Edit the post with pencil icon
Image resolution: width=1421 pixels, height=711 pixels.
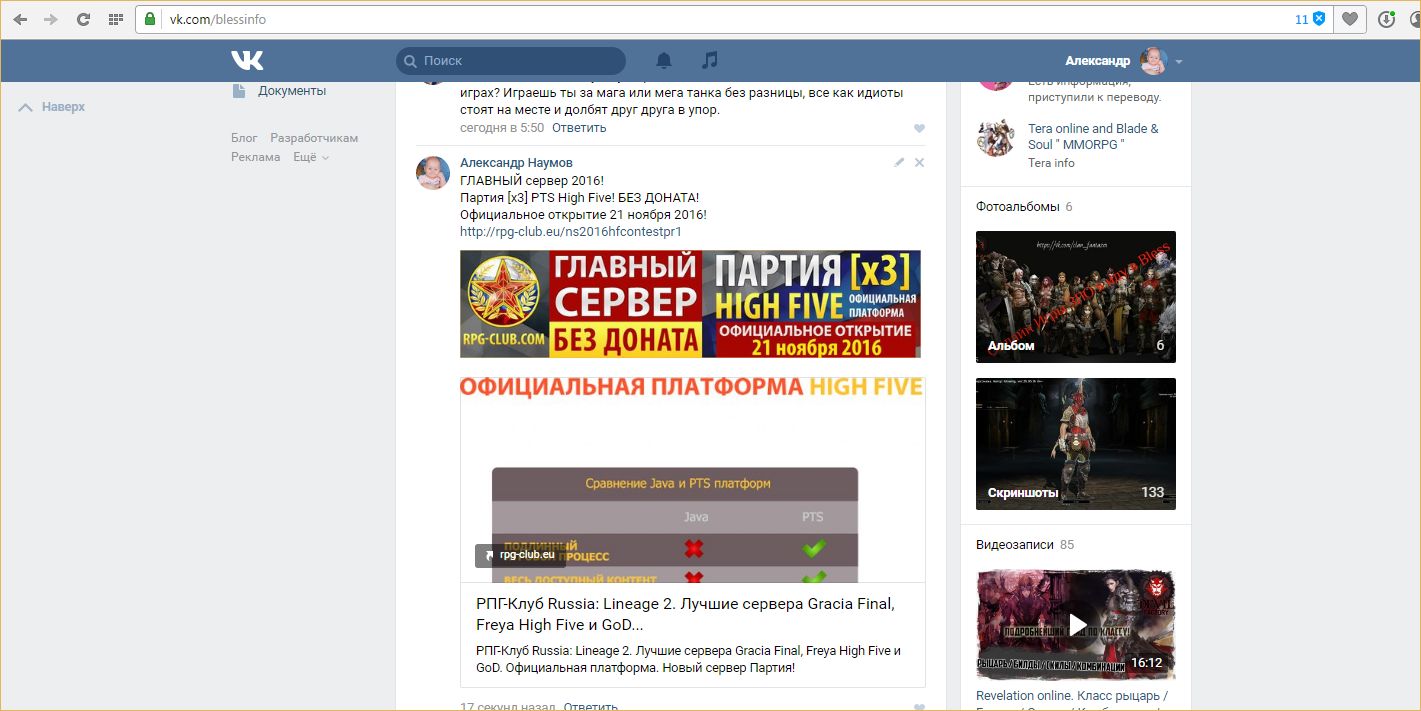899,162
